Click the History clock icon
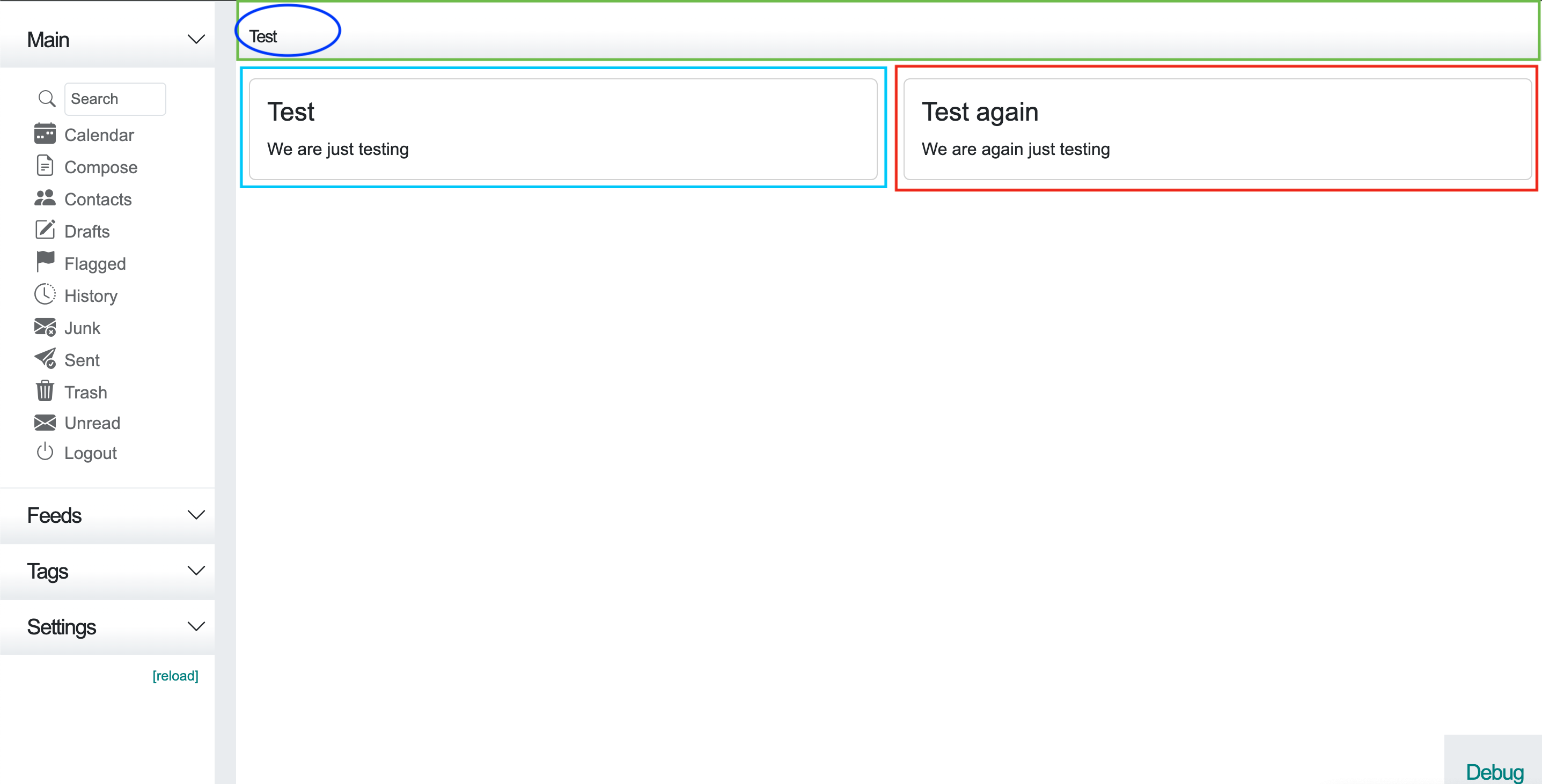The width and height of the screenshot is (1542, 784). 45,294
